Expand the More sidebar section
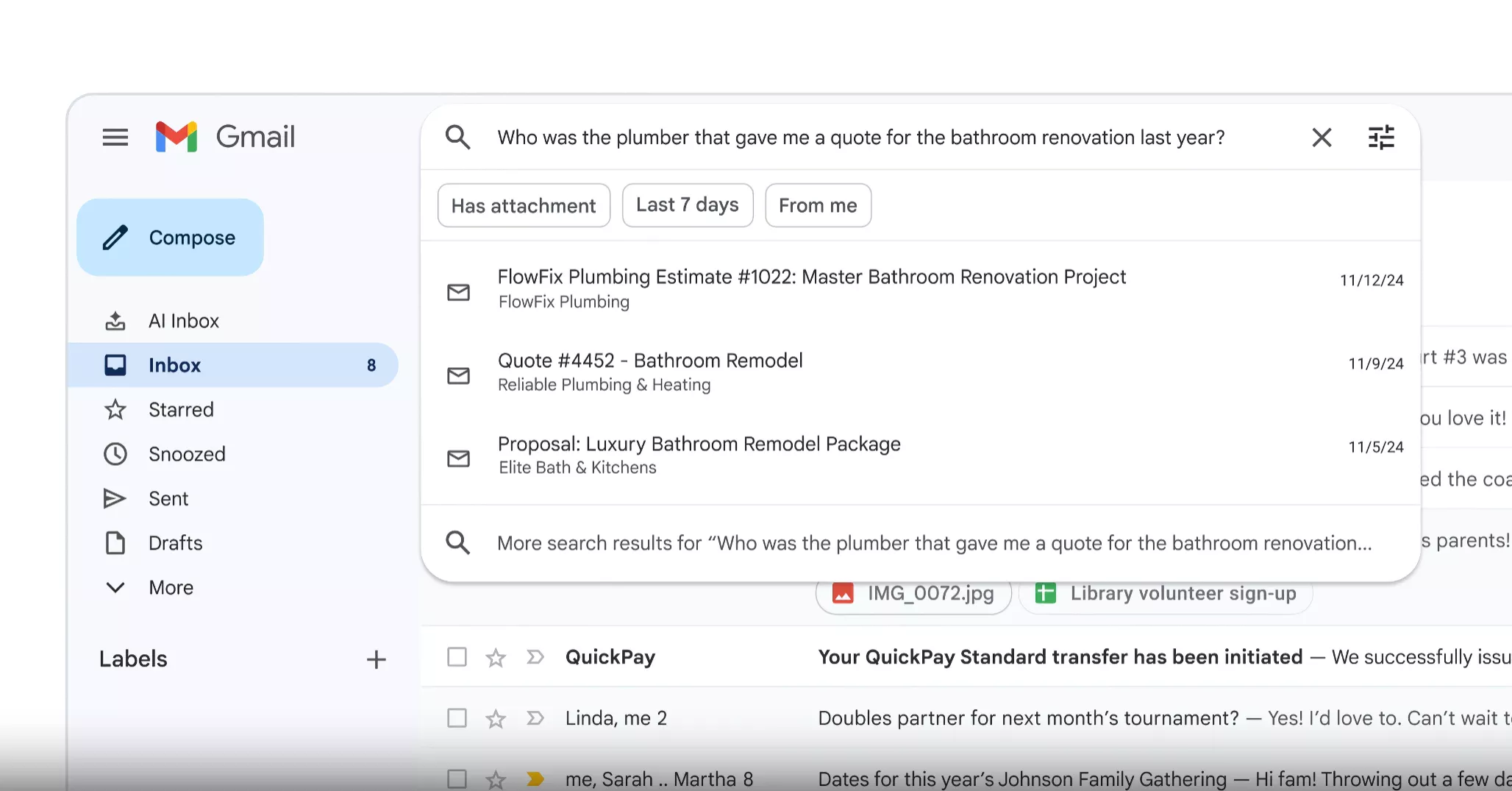 (170, 587)
